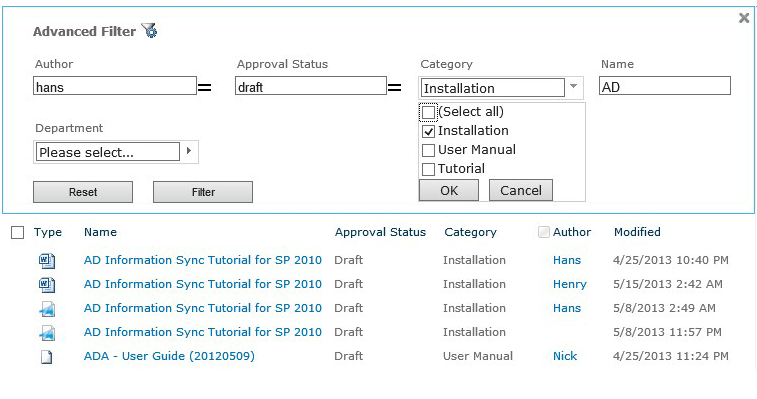This screenshot has width=757, height=399.
Task: Check the (Select all) category option
Action: 428,112
